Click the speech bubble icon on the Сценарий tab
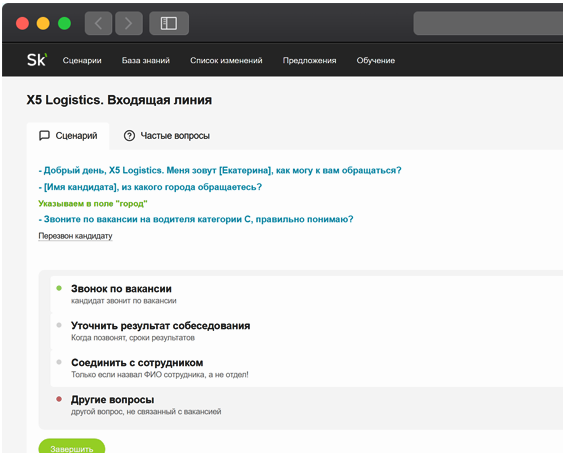563x453 pixels. [x=44, y=135]
